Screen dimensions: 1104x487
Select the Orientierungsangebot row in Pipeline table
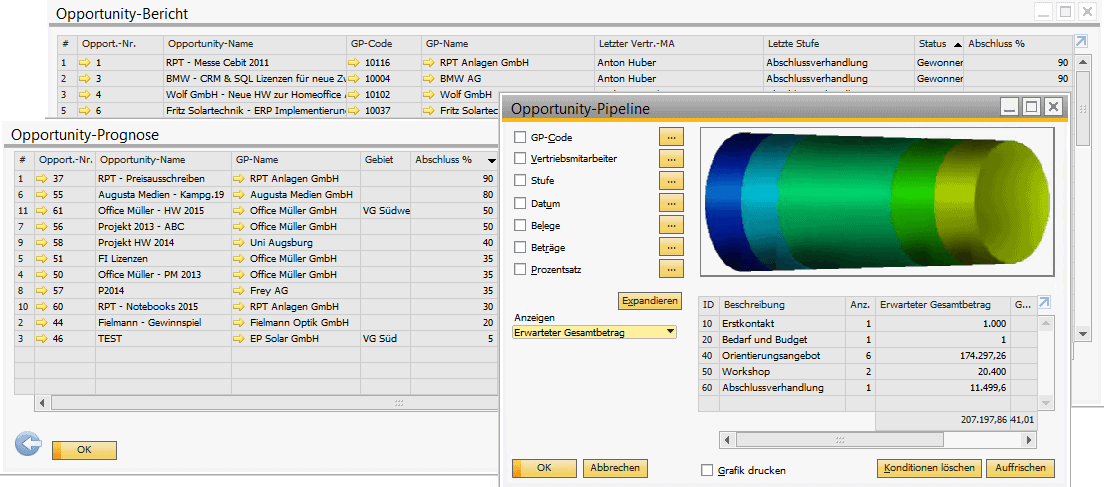(x=867, y=356)
